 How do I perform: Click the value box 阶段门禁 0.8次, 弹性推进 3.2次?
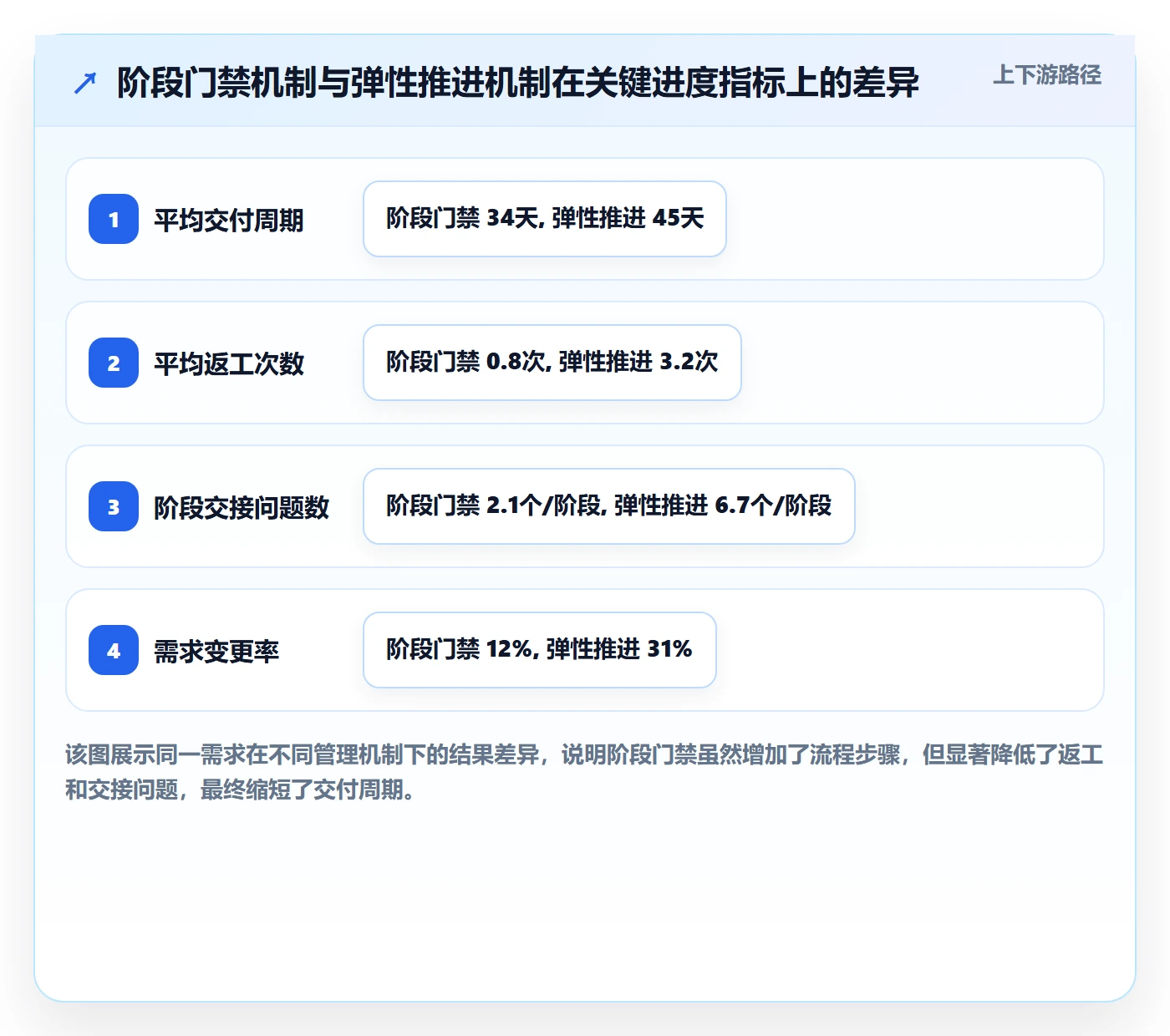click(x=552, y=363)
